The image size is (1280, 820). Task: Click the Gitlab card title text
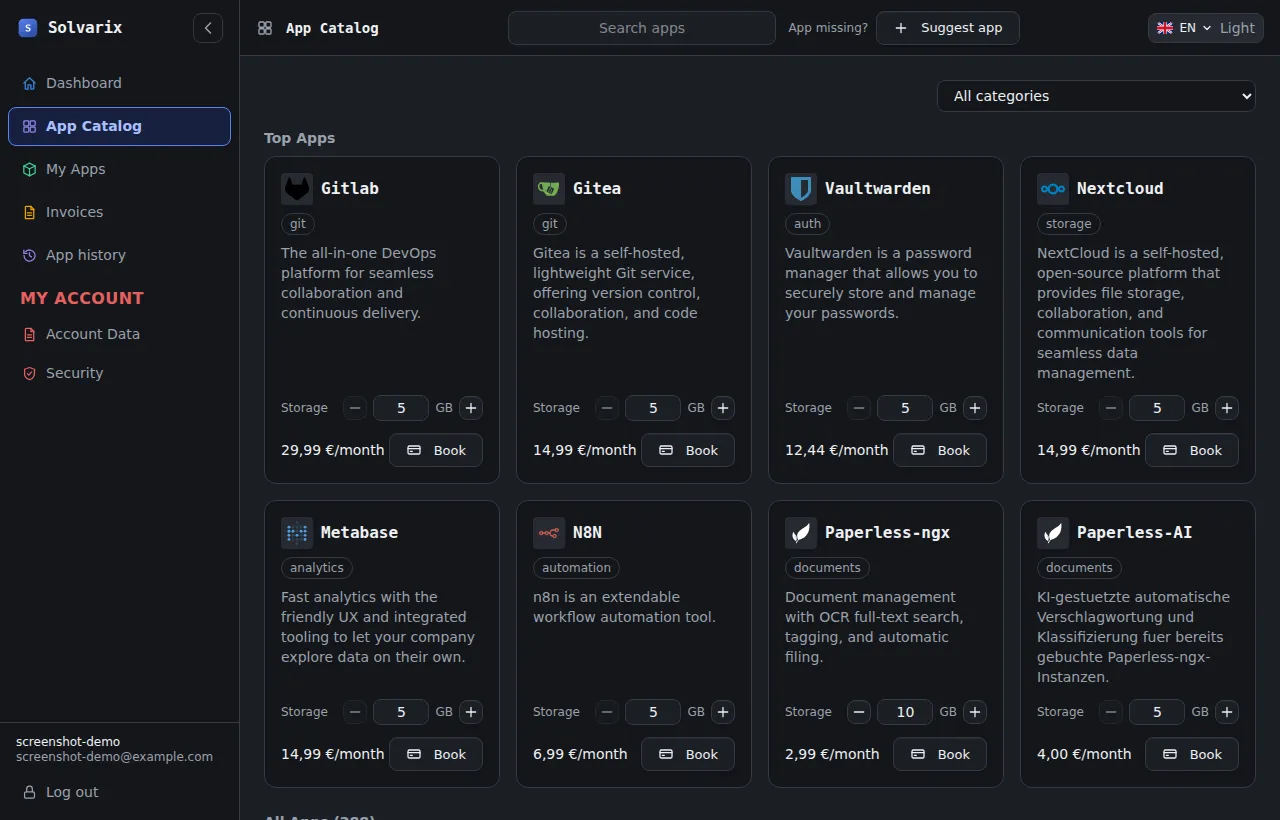tap(350, 188)
